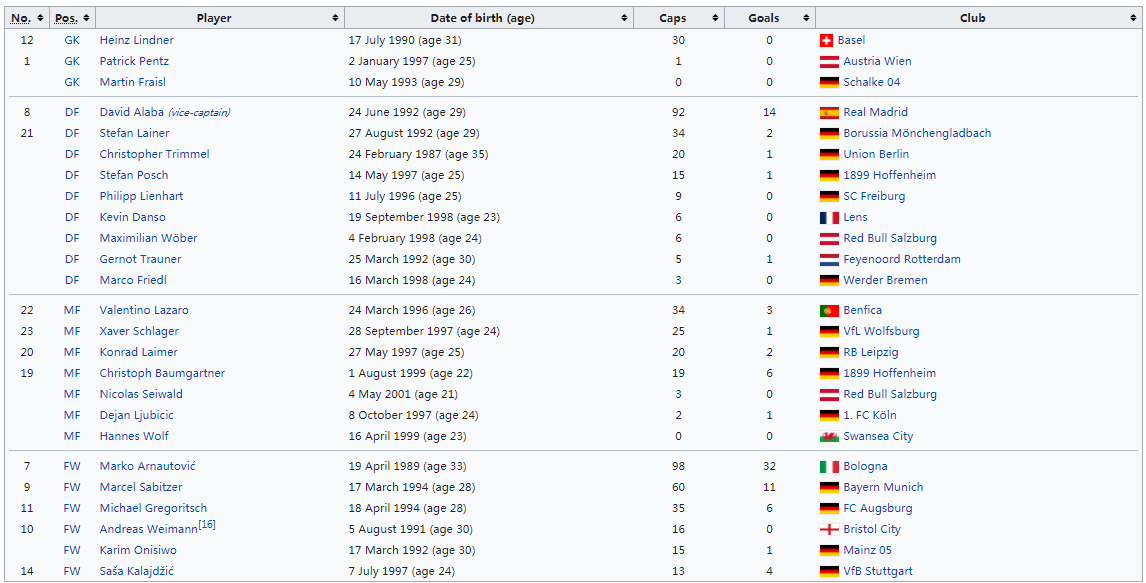Click the Portugal flag next to Benfica
The width and height of the screenshot is (1146, 583).
[x=829, y=311]
